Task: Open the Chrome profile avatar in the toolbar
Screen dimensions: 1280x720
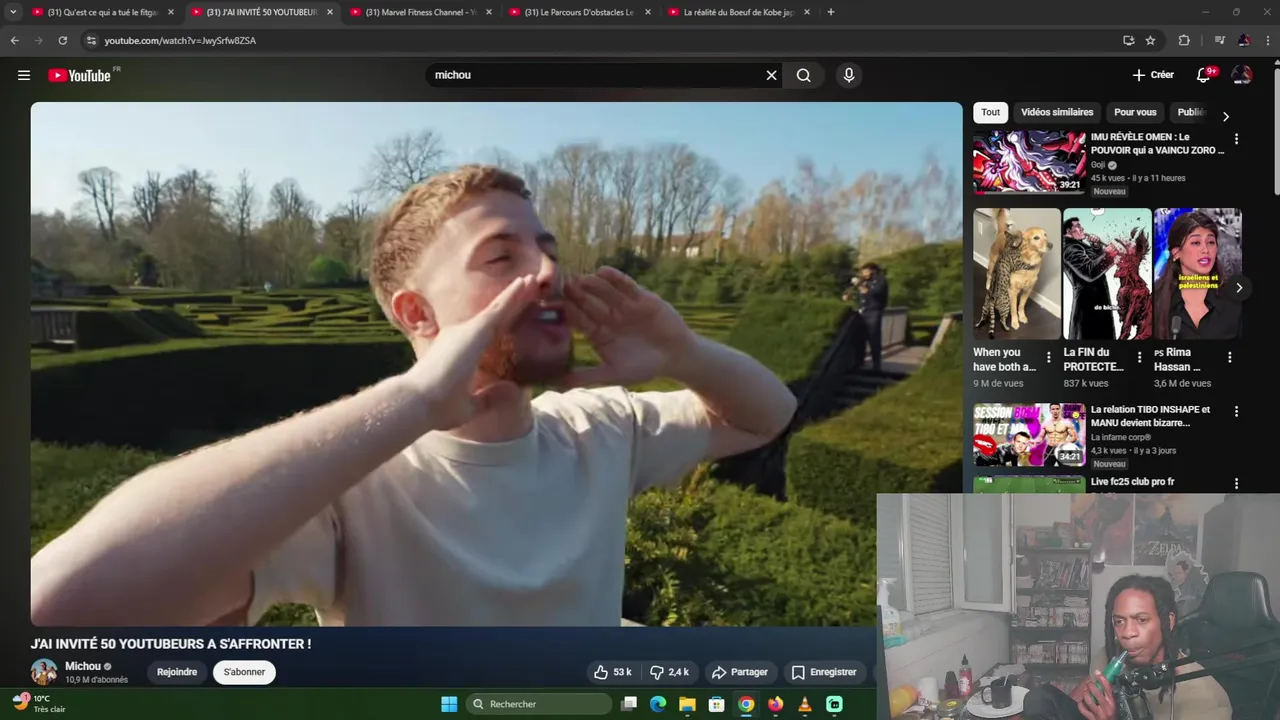Action: pos(1244,40)
